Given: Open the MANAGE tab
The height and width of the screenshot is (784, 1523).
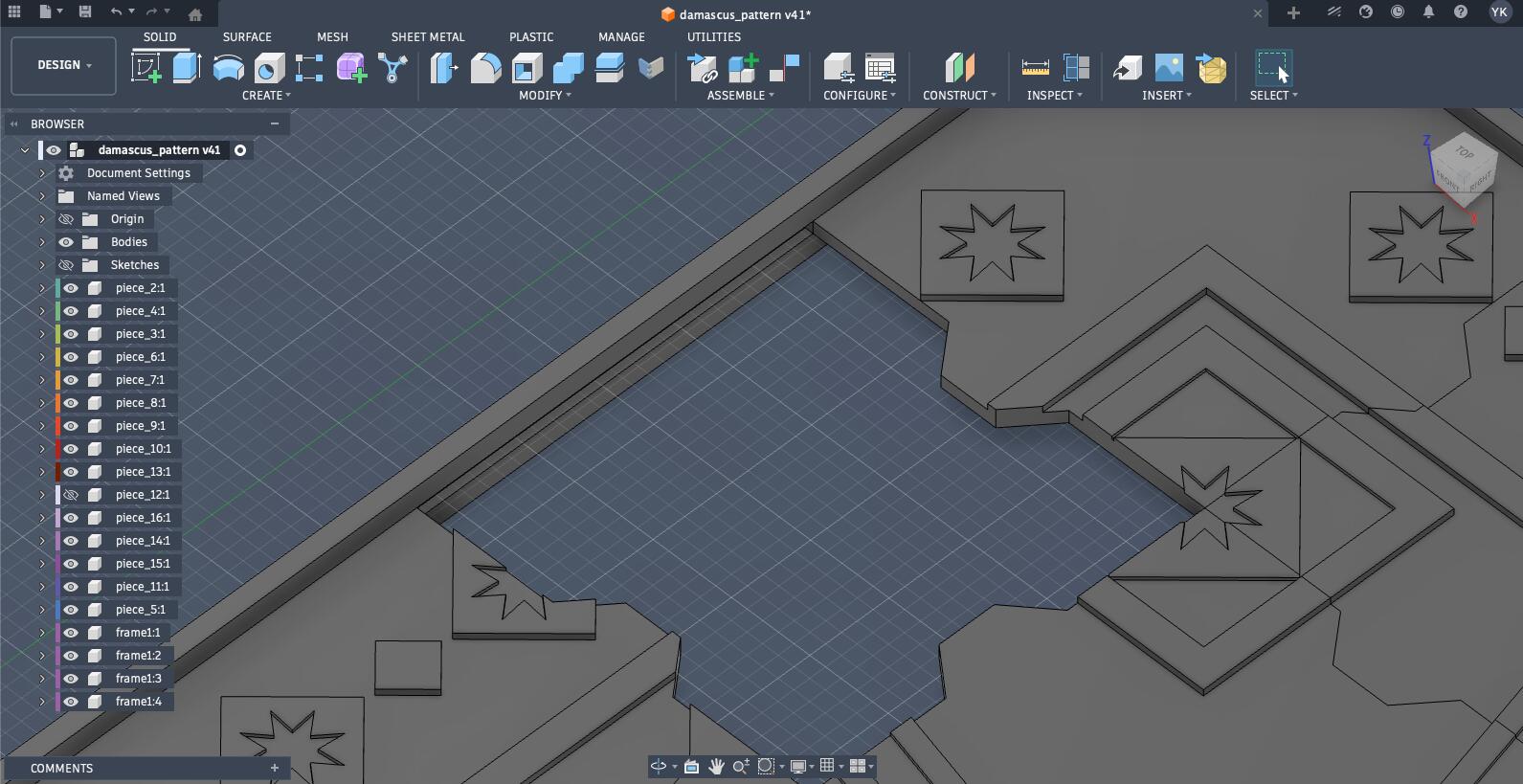Looking at the screenshot, I should coord(621,37).
